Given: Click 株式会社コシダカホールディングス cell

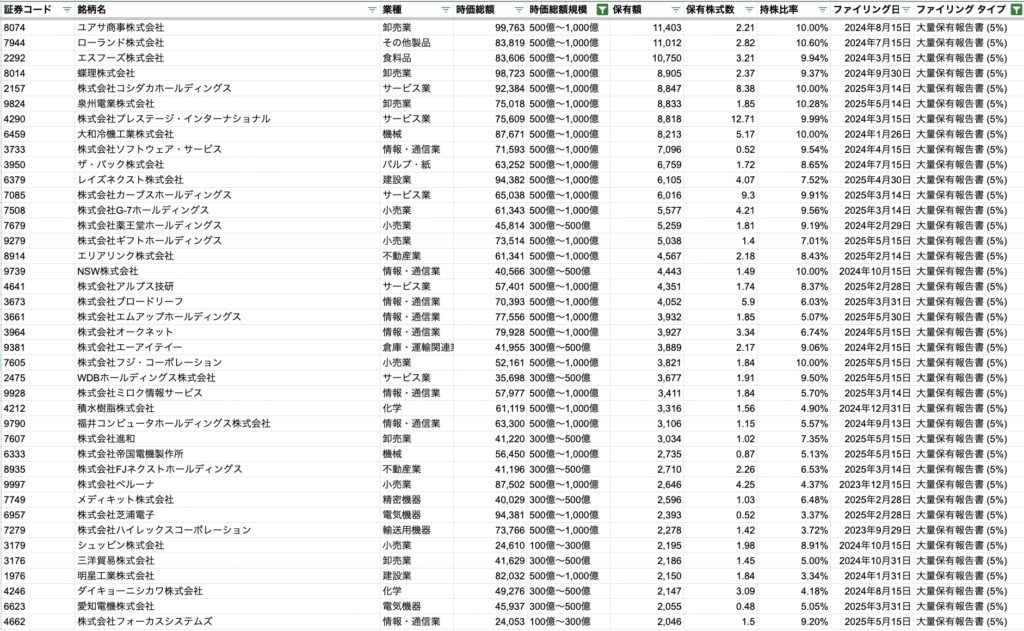Looking at the screenshot, I should click(227, 88).
